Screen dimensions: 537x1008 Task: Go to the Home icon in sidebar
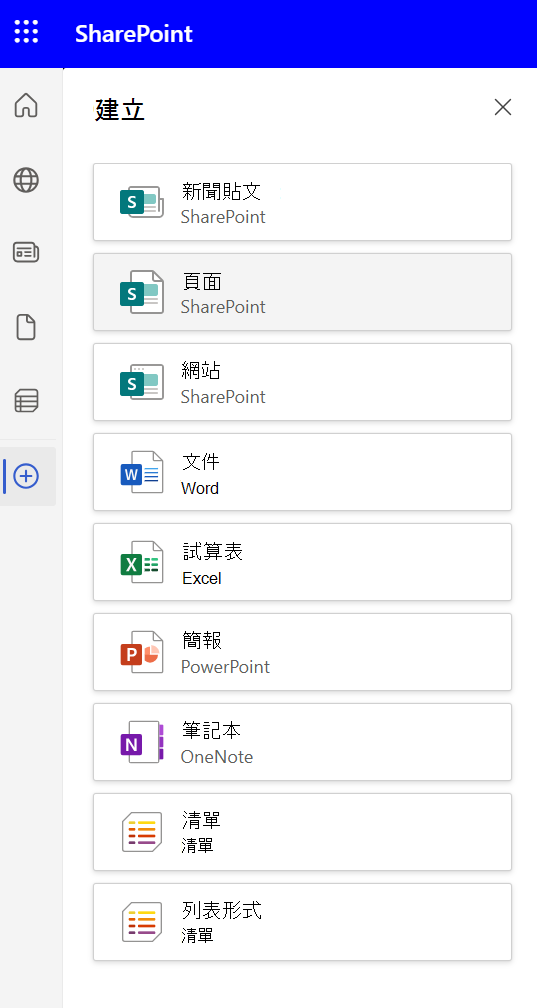(x=26, y=105)
